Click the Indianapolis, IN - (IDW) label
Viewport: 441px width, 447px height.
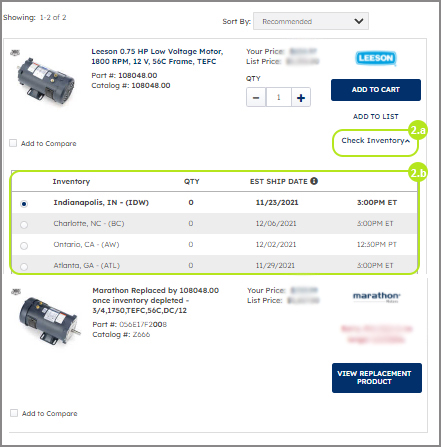(101, 202)
